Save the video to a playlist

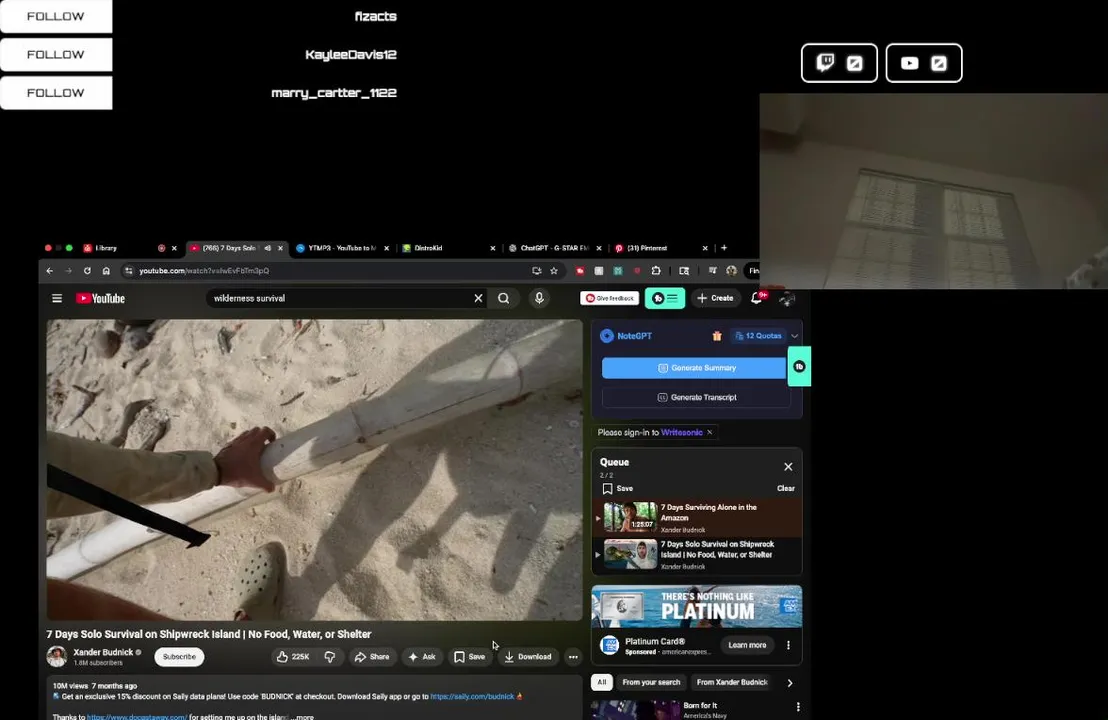(470, 657)
